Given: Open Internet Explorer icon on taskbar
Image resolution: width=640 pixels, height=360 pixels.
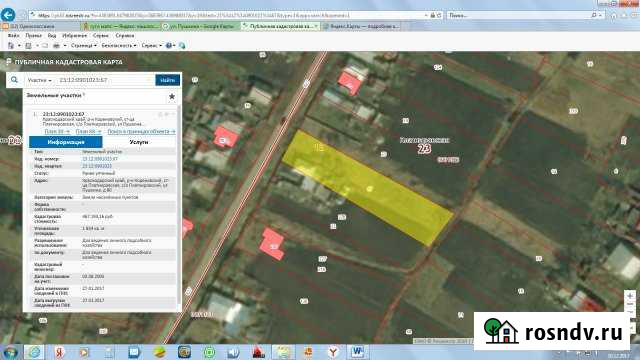Looking at the screenshot, I should click(x=34, y=351).
